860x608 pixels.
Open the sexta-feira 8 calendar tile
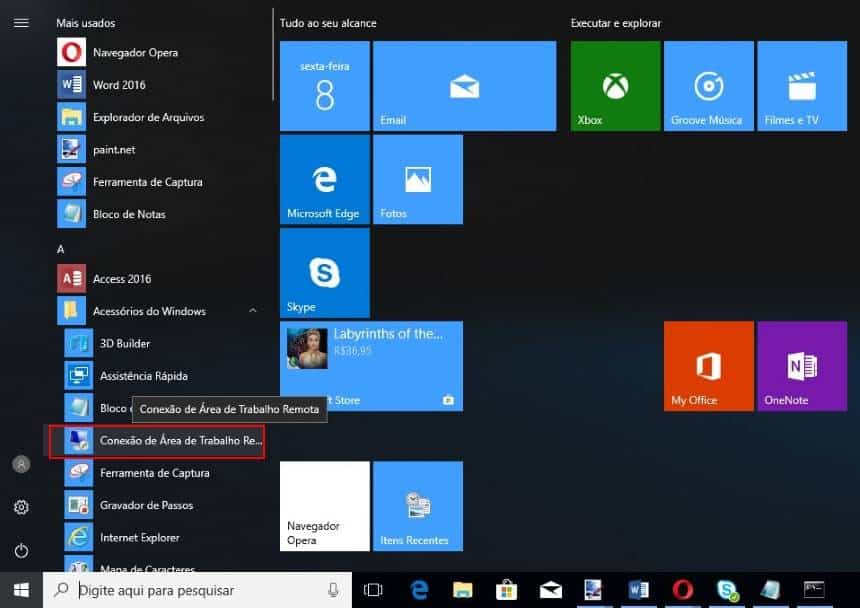(325, 86)
